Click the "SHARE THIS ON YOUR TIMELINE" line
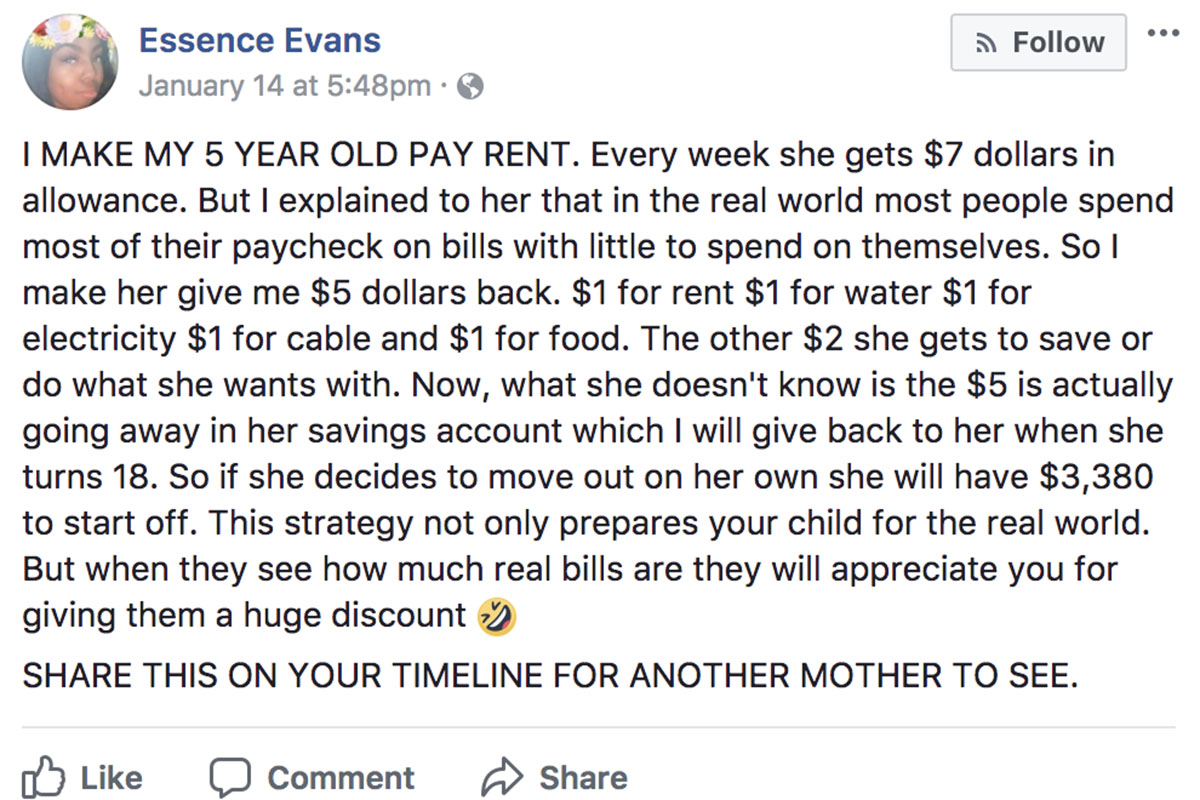 point(550,675)
